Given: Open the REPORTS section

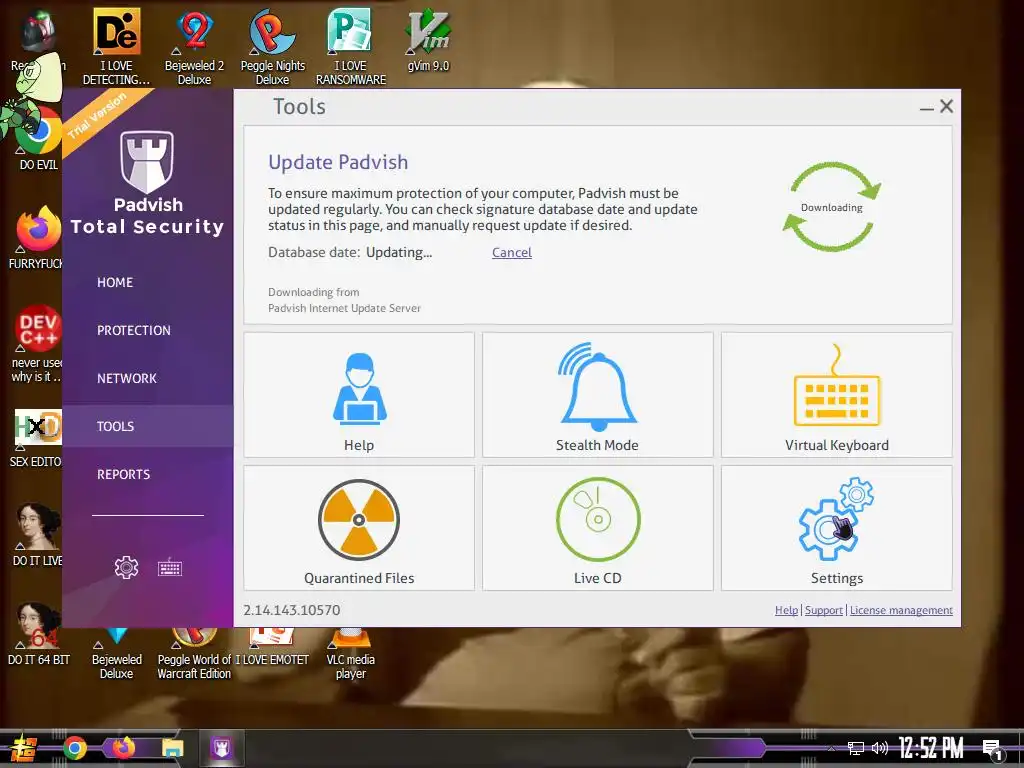Looking at the screenshot, I should pyautogui.click(x=123, y=474).
